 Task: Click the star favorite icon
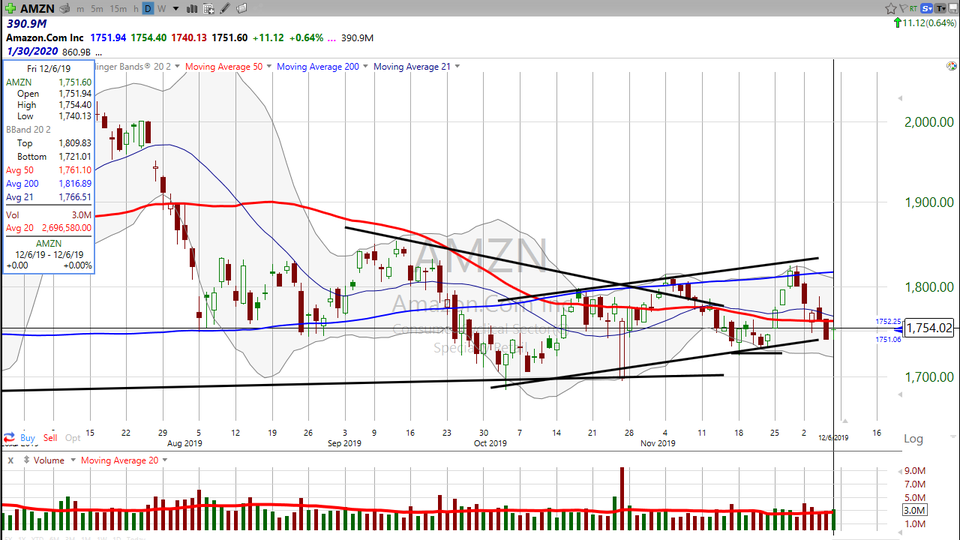(x=891, y=8)
